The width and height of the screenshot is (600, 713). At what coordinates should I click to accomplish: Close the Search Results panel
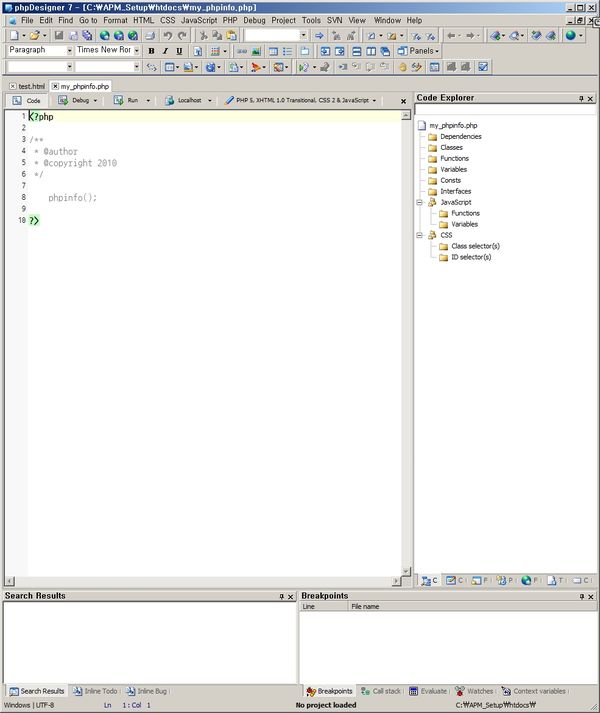tap(290, 597)
